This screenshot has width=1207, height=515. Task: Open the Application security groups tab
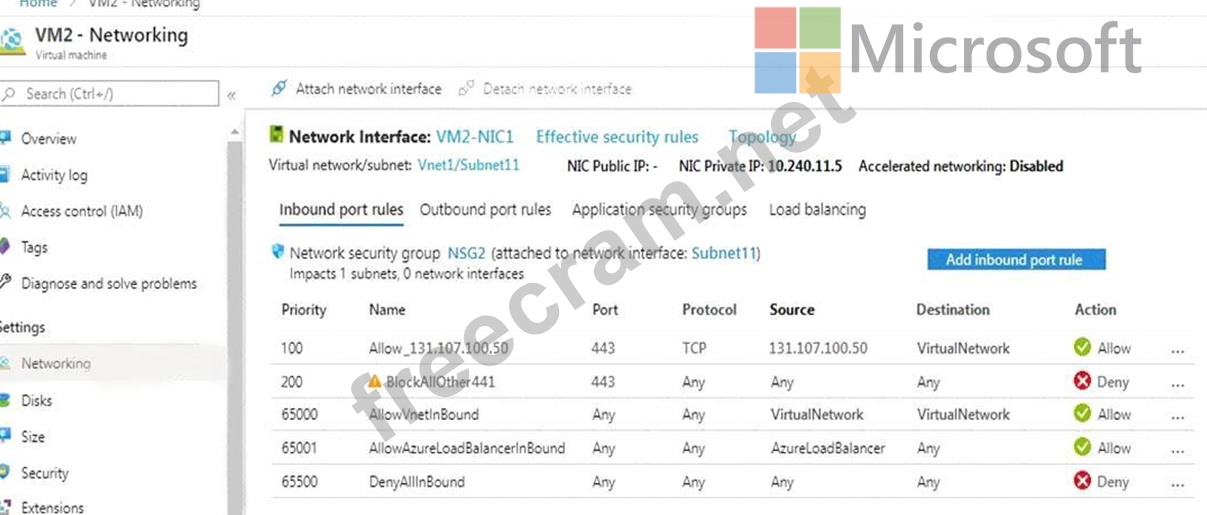coord(659,210)
